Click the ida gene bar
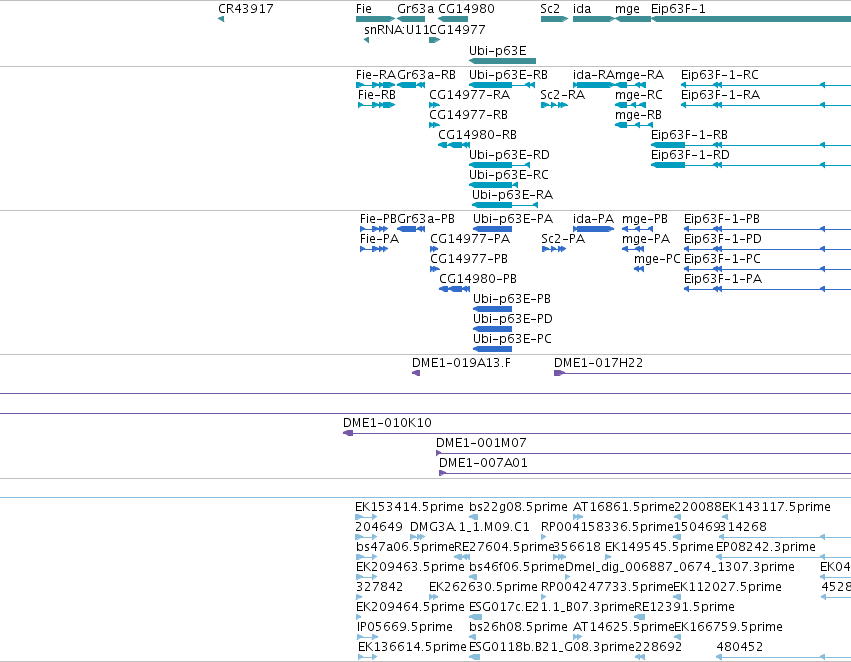Screen dimensions: 851x662 (x=594, y=19)
